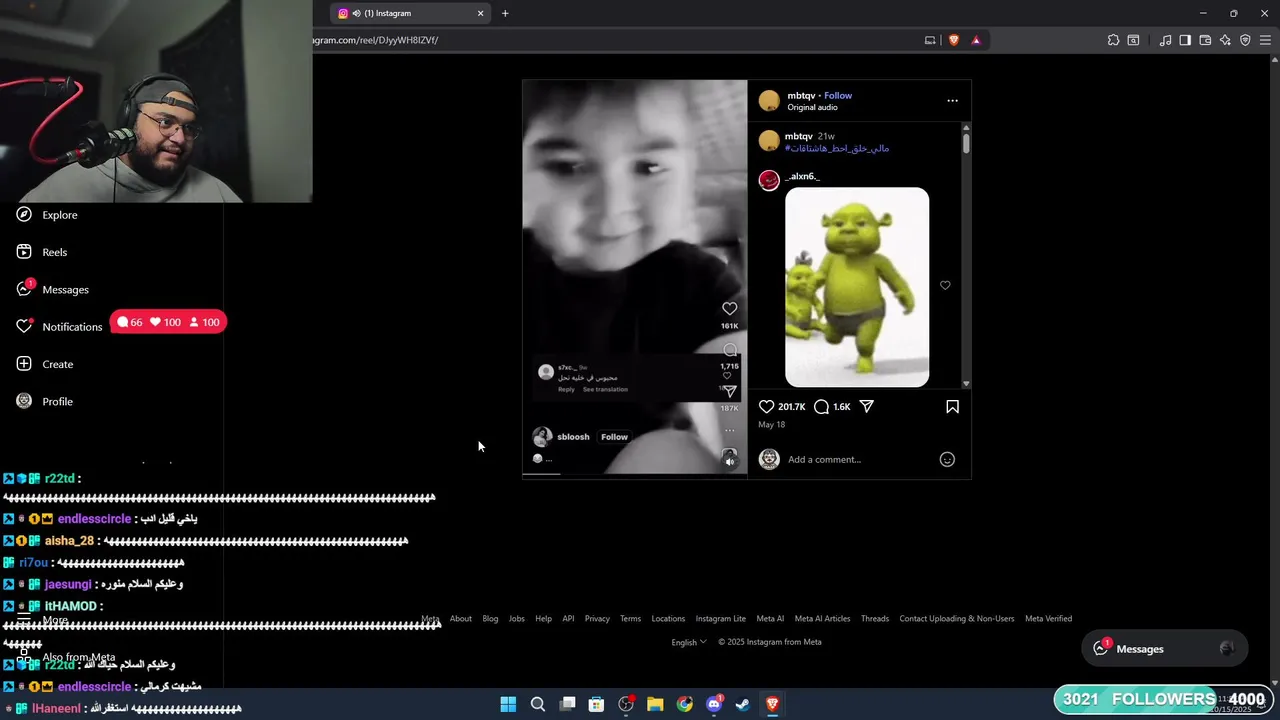Viewport: 1280px width, 720px height.
Task: Open the browser extensions puzzle icon
Action: click(x=1113, y=40)
